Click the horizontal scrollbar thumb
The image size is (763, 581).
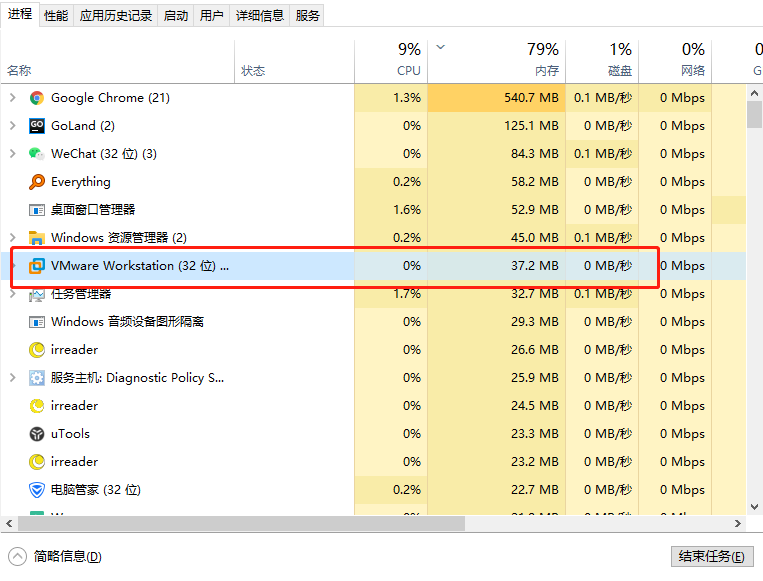(241, 524)
